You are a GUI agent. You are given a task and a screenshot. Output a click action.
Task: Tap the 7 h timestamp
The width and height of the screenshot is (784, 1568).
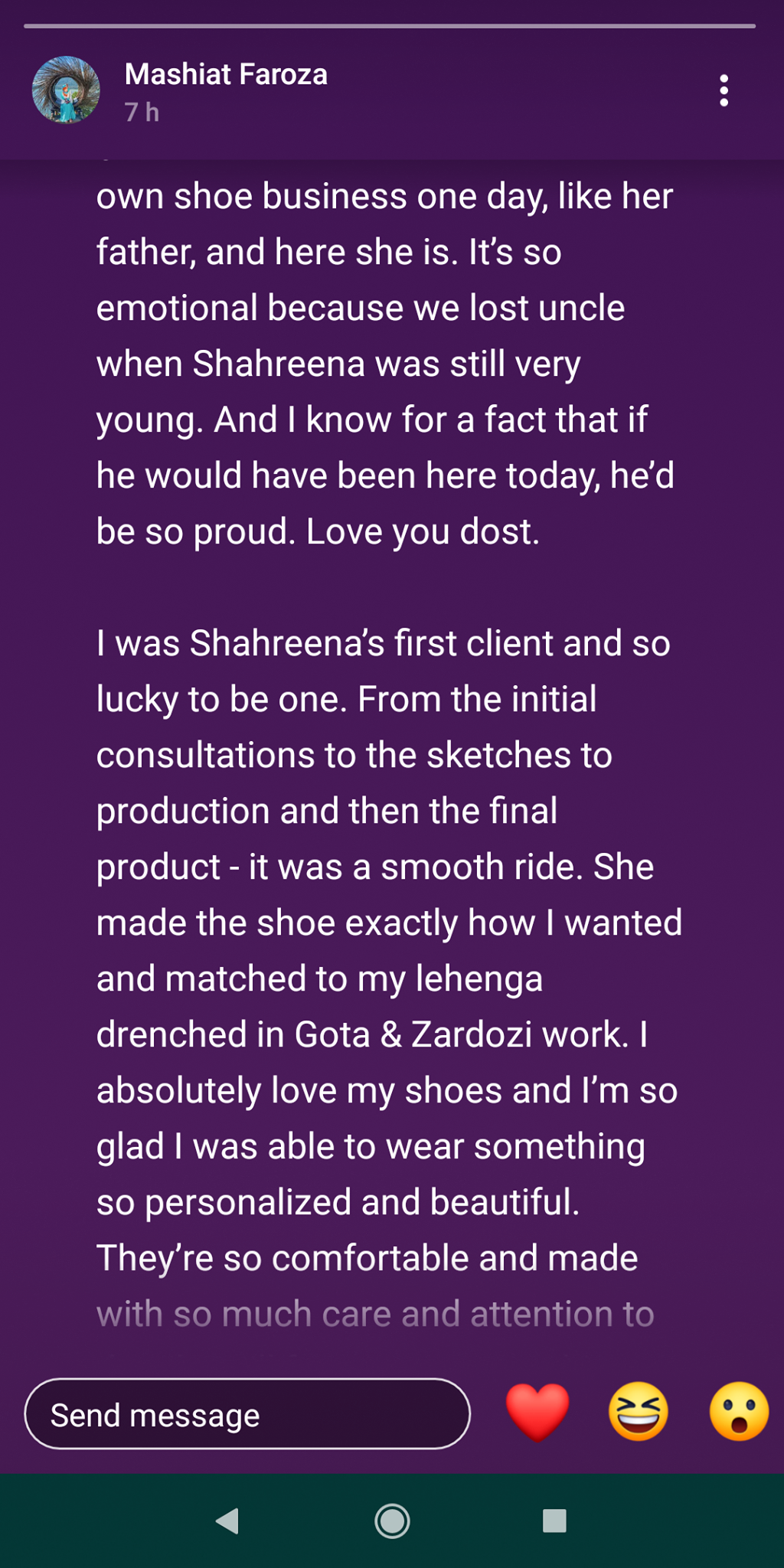(142, 113)
